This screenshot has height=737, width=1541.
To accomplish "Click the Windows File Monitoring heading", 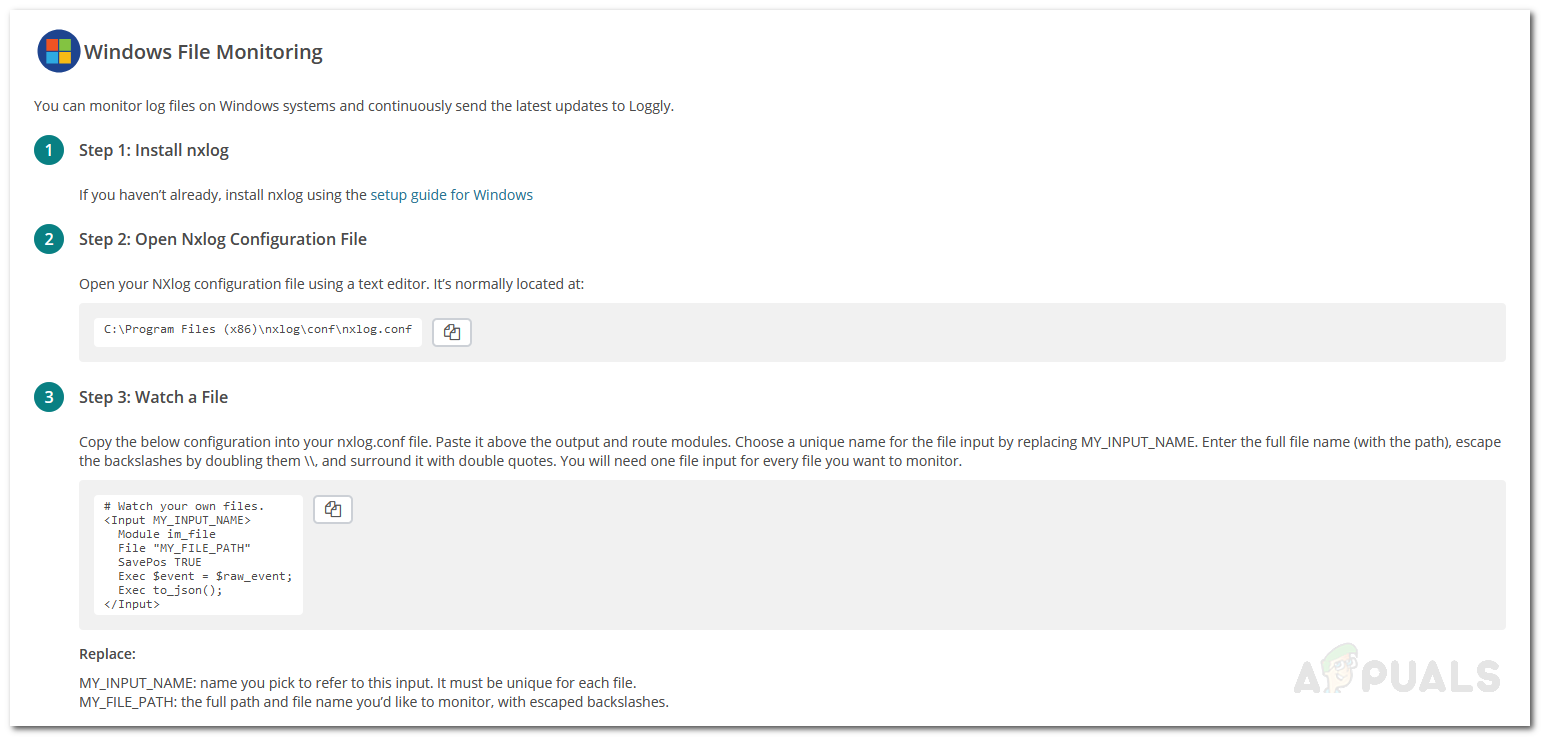I will [x=203, y=52].
